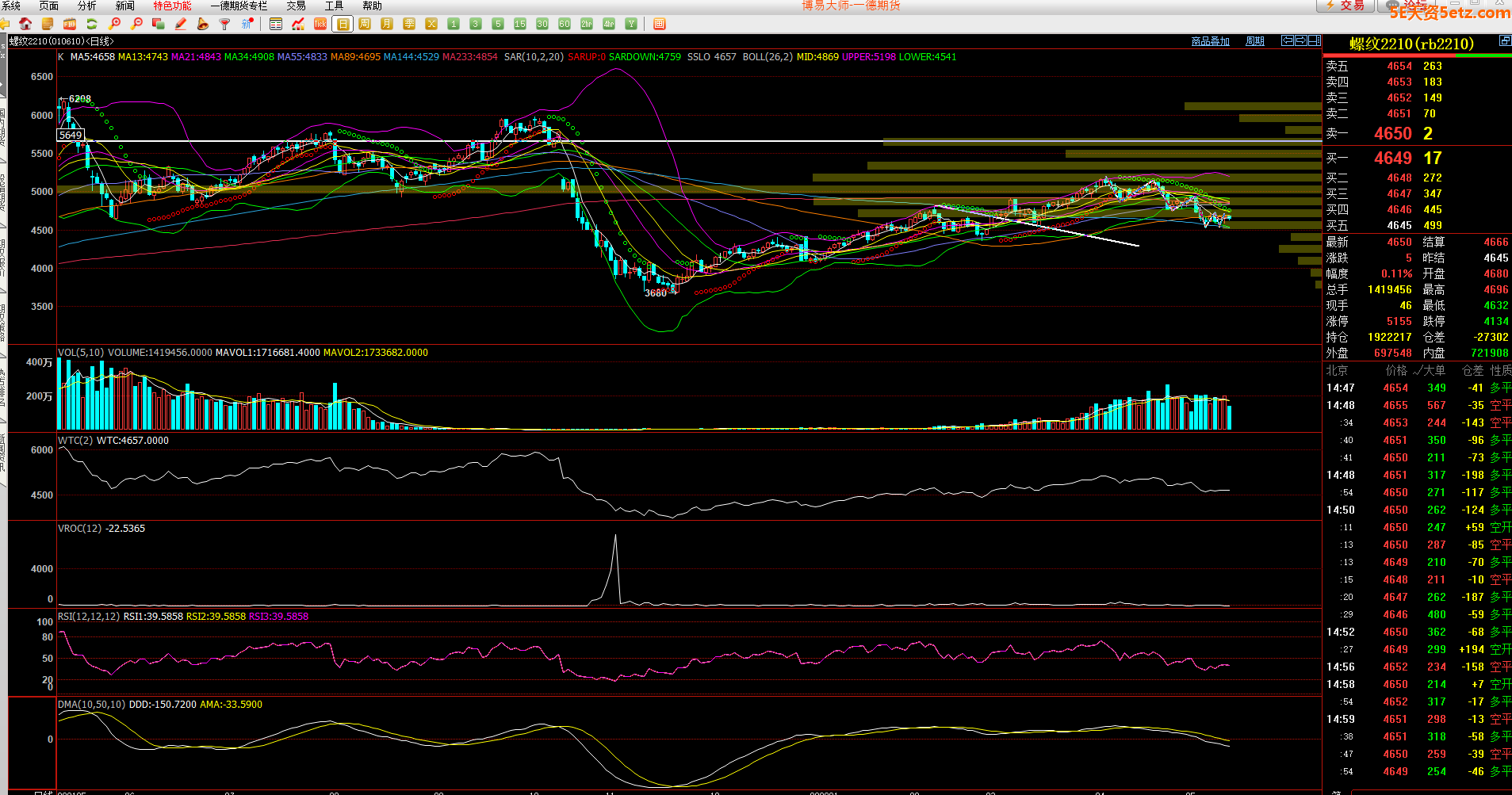This screenshot has height=795, width=1512.
Task: Zoom in with magnifier plus icon
Action: pos(115,24)
